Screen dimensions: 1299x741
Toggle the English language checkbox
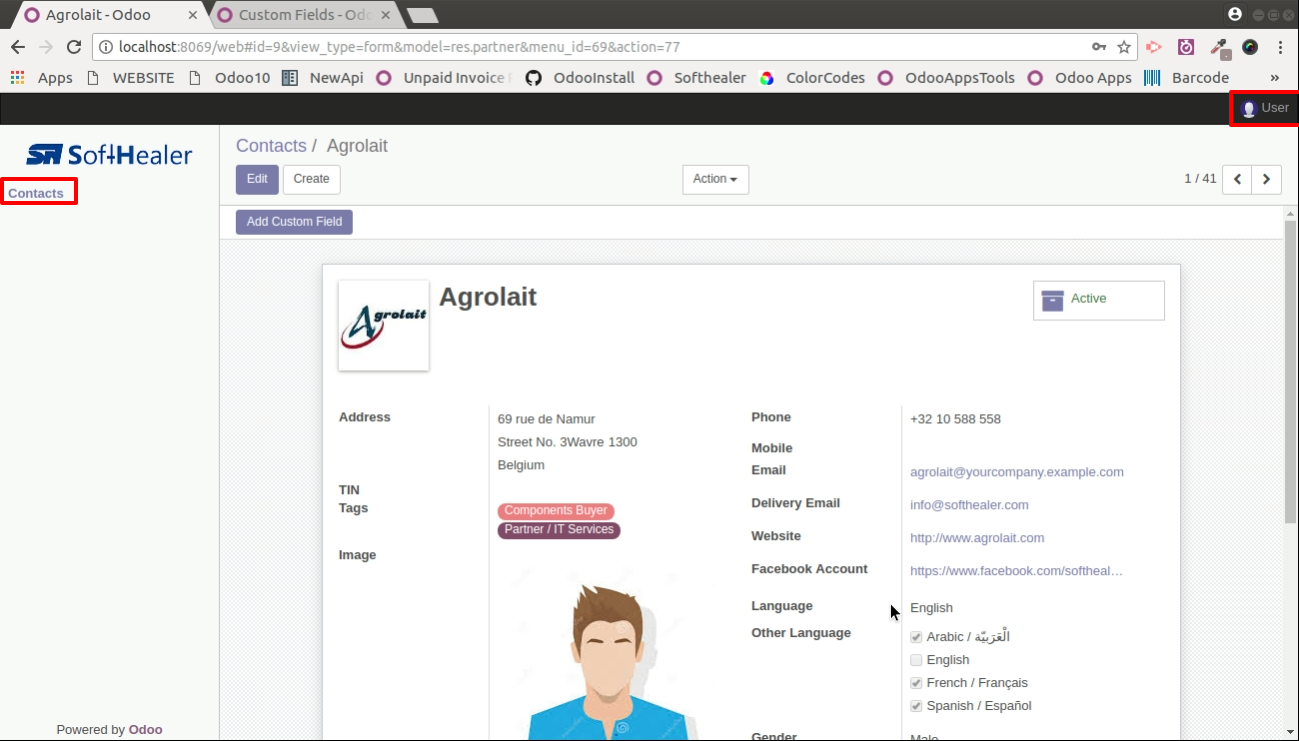pos(916,660)
